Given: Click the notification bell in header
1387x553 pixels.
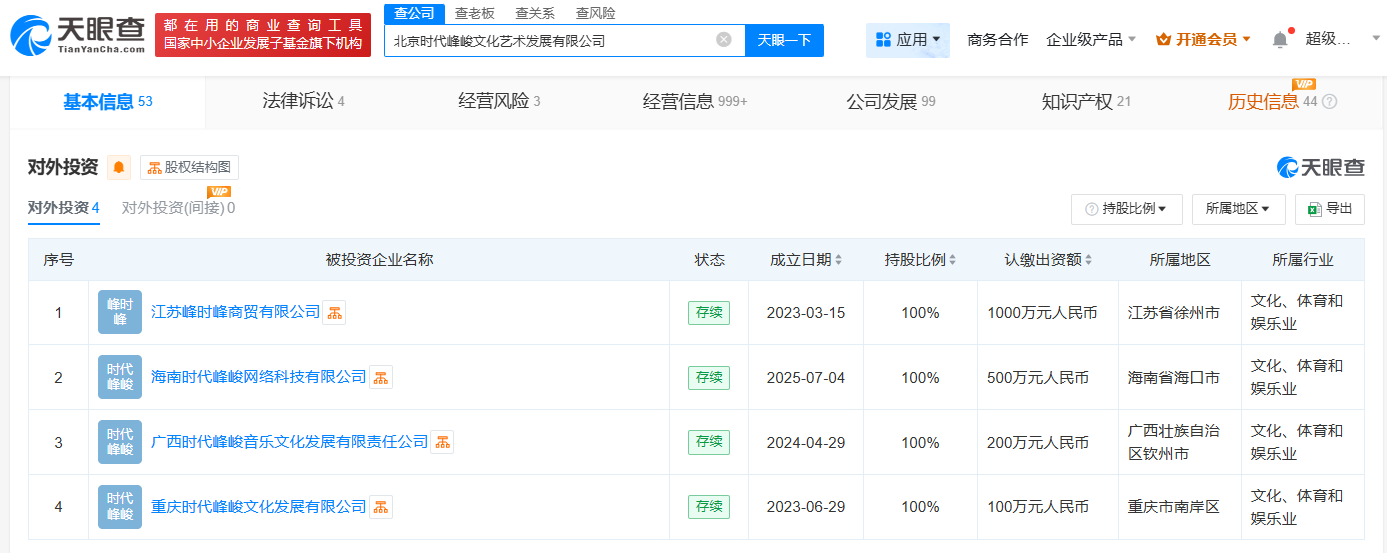Looking at the screenshot, I should [x=1280, y=40].
